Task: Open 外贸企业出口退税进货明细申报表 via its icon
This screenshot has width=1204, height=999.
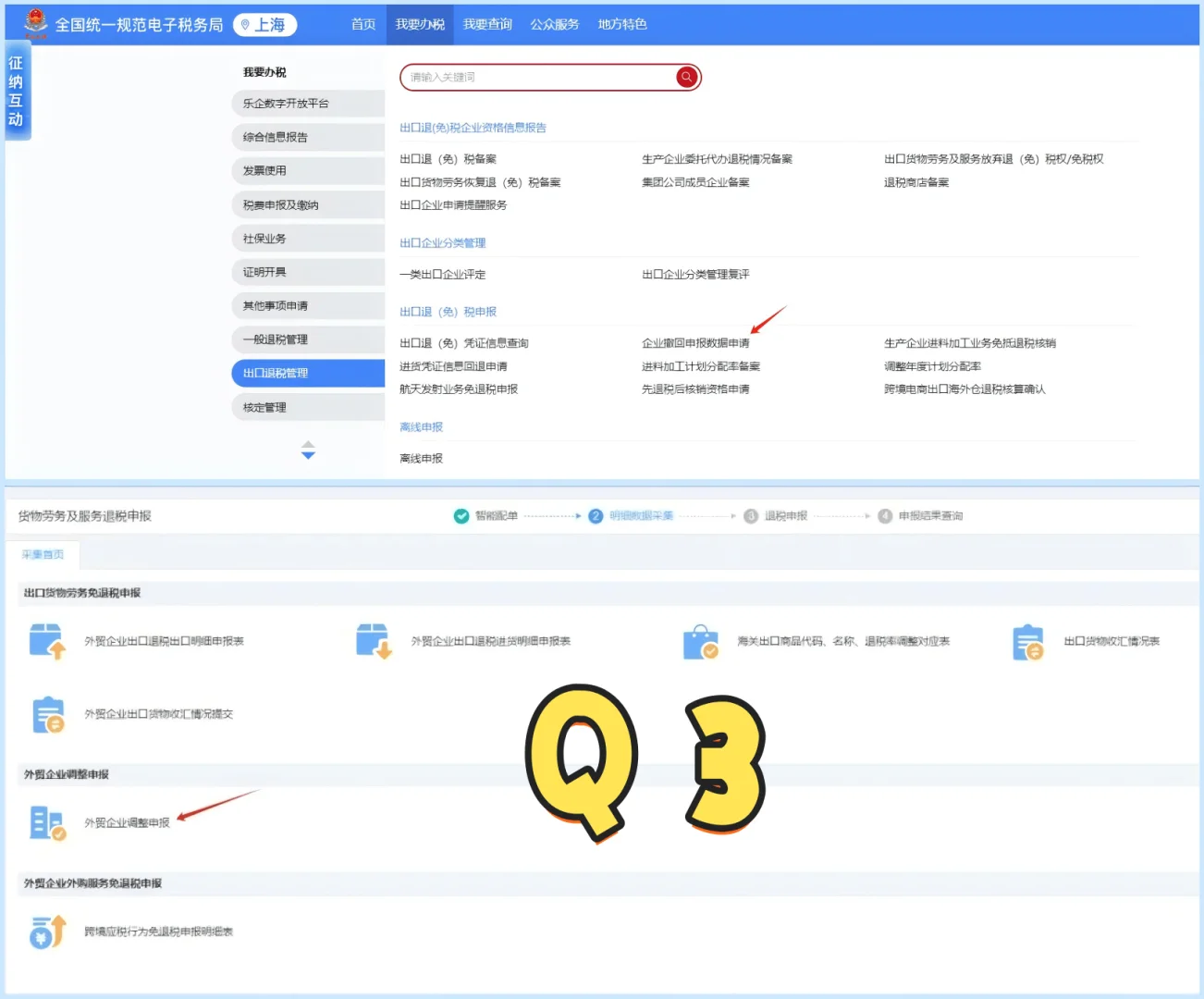Action: (x=374, y=641)
